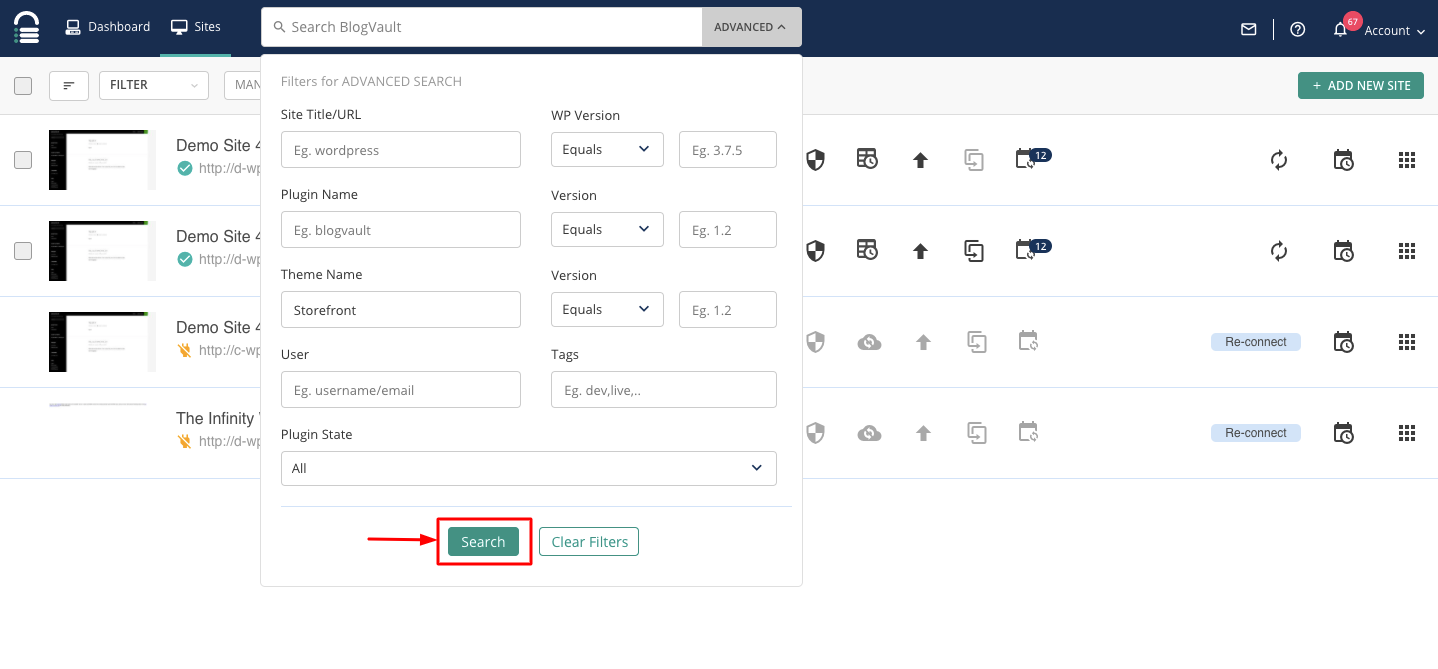The image size is (1438, 669).
Task: Click the Plugin Version number field
Action: click(x=728, y=229)
